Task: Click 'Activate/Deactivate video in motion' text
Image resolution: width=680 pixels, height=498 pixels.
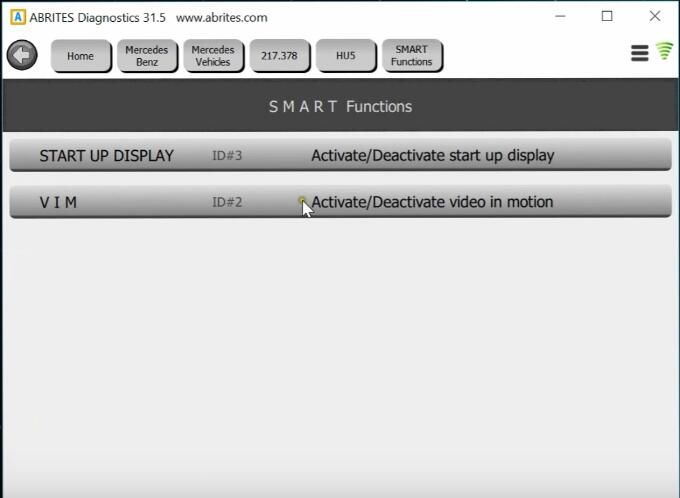Action: click(432, 202)
